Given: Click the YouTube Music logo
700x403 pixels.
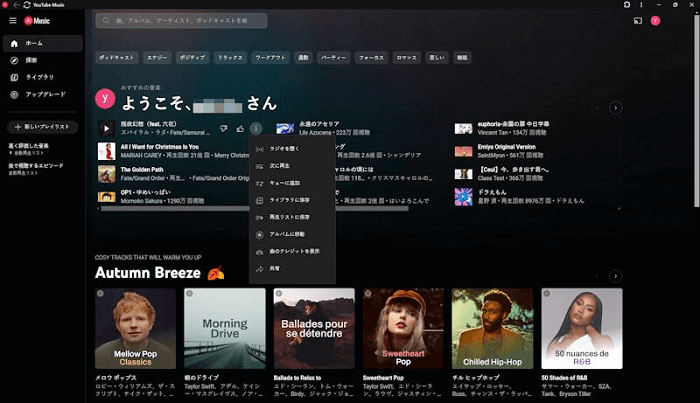Looking at the screenshot, I should tap(37, 21).
